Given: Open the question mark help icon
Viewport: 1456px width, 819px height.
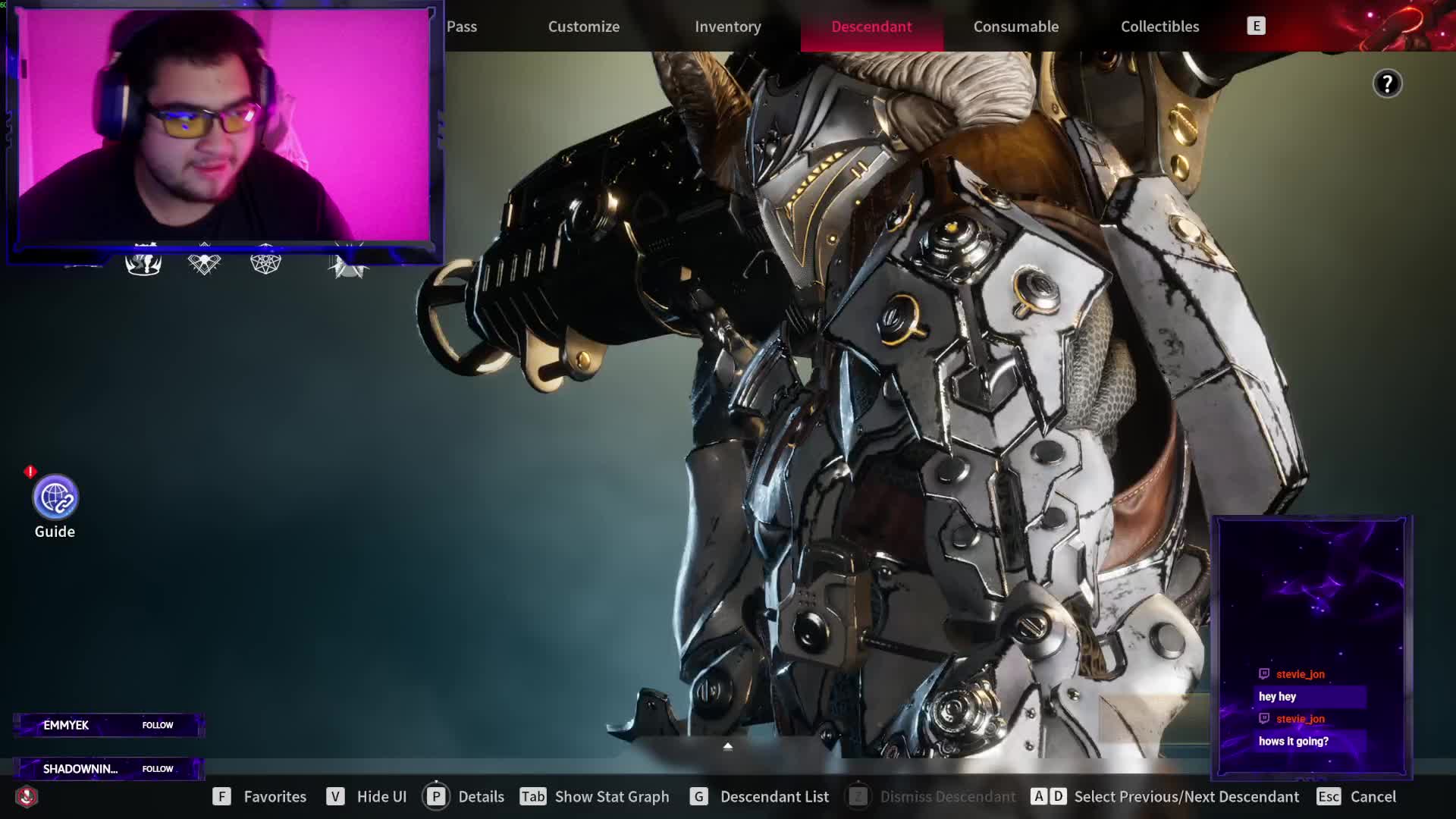Looking at the screenshot, I should tap(1387, 83).
